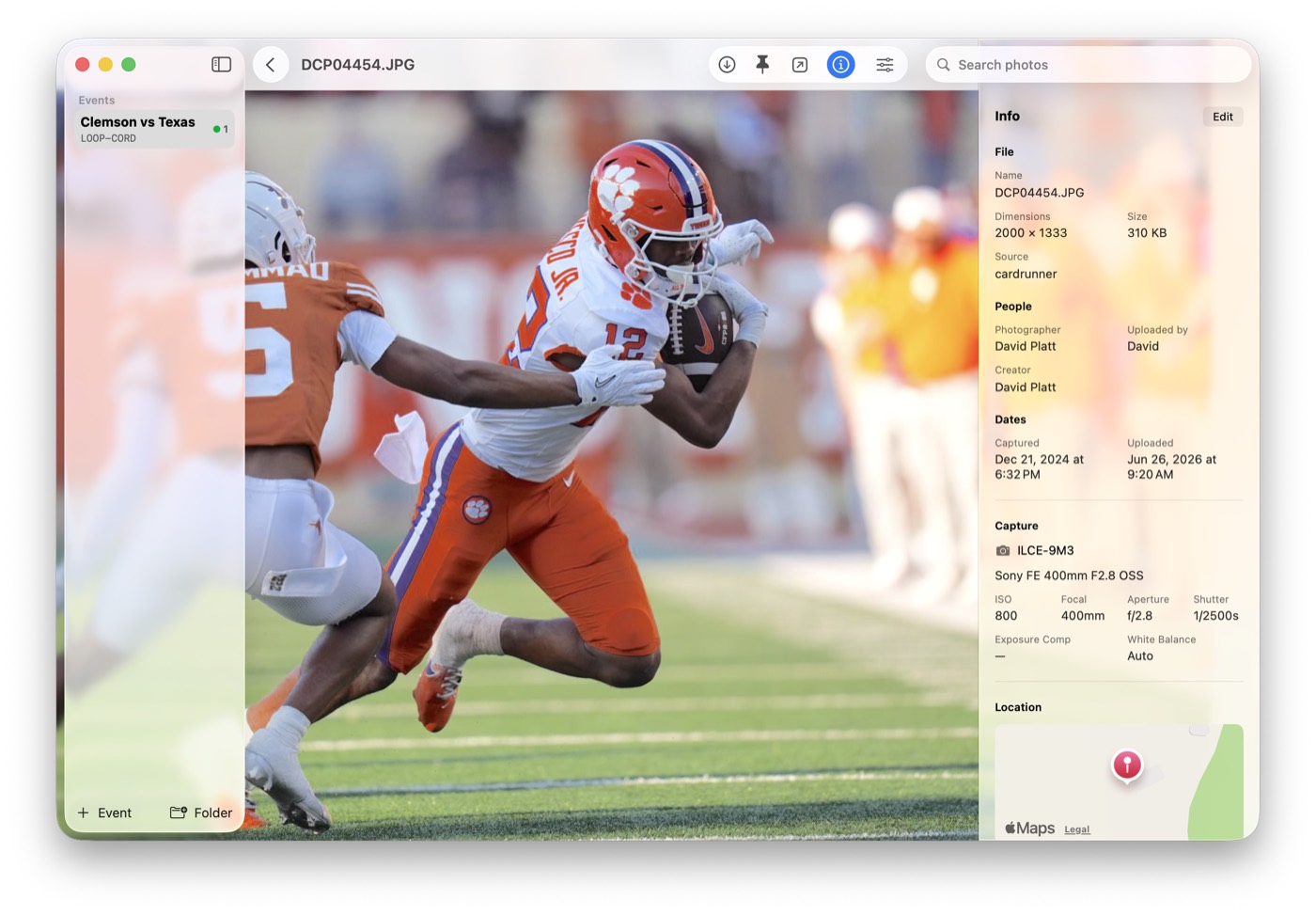Click the focal length value 400mm
This screenshot has height=915, width=1316.
coord(1083,616)
